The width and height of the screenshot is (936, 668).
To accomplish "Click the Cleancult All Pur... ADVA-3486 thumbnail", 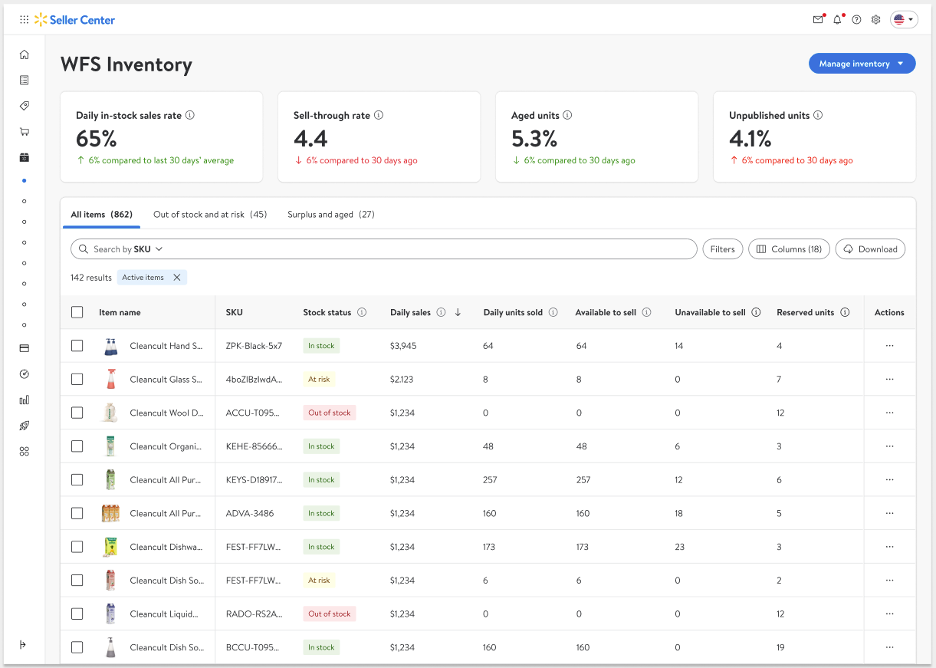I will pos(110,513).
